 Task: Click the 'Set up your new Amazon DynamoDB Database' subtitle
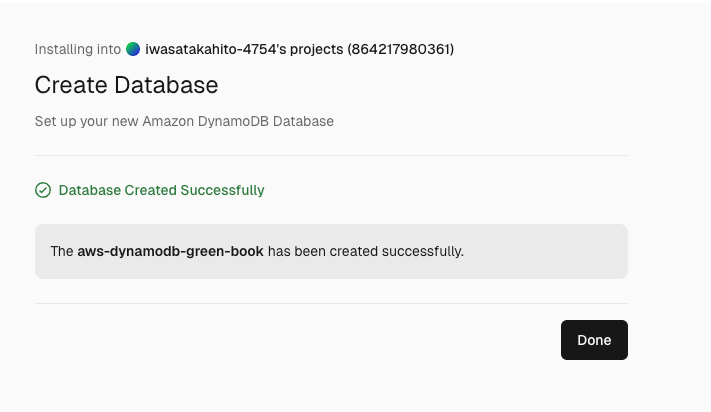(x=184, y=121)
